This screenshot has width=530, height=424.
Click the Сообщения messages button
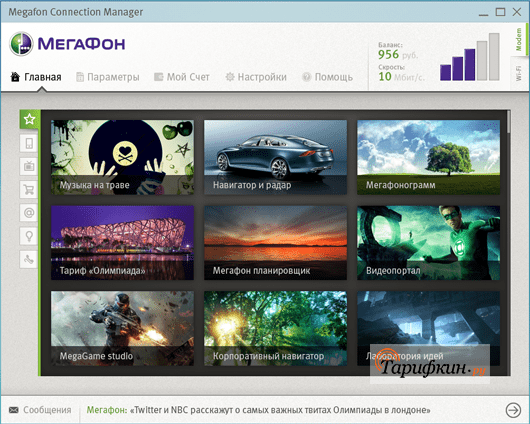pos(40,410)
